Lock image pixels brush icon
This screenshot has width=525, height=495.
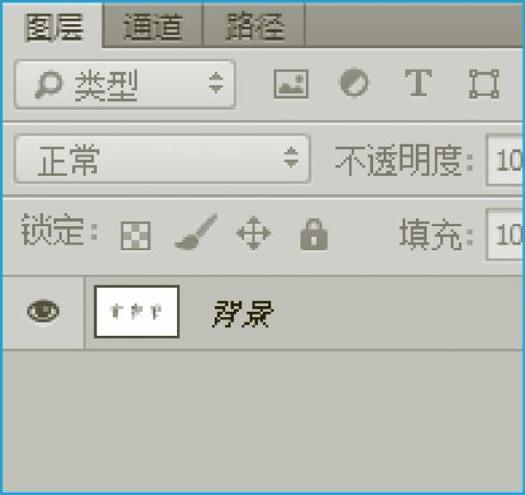(196, 232)
